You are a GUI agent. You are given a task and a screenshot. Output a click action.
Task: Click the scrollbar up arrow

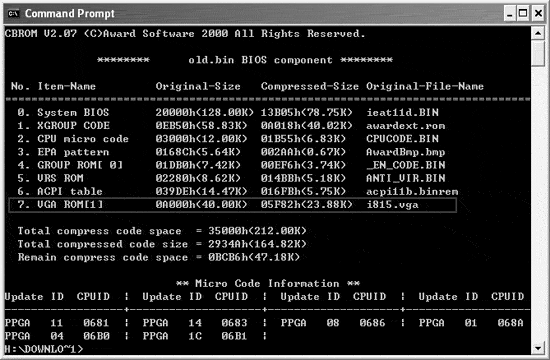pos(538,33)
